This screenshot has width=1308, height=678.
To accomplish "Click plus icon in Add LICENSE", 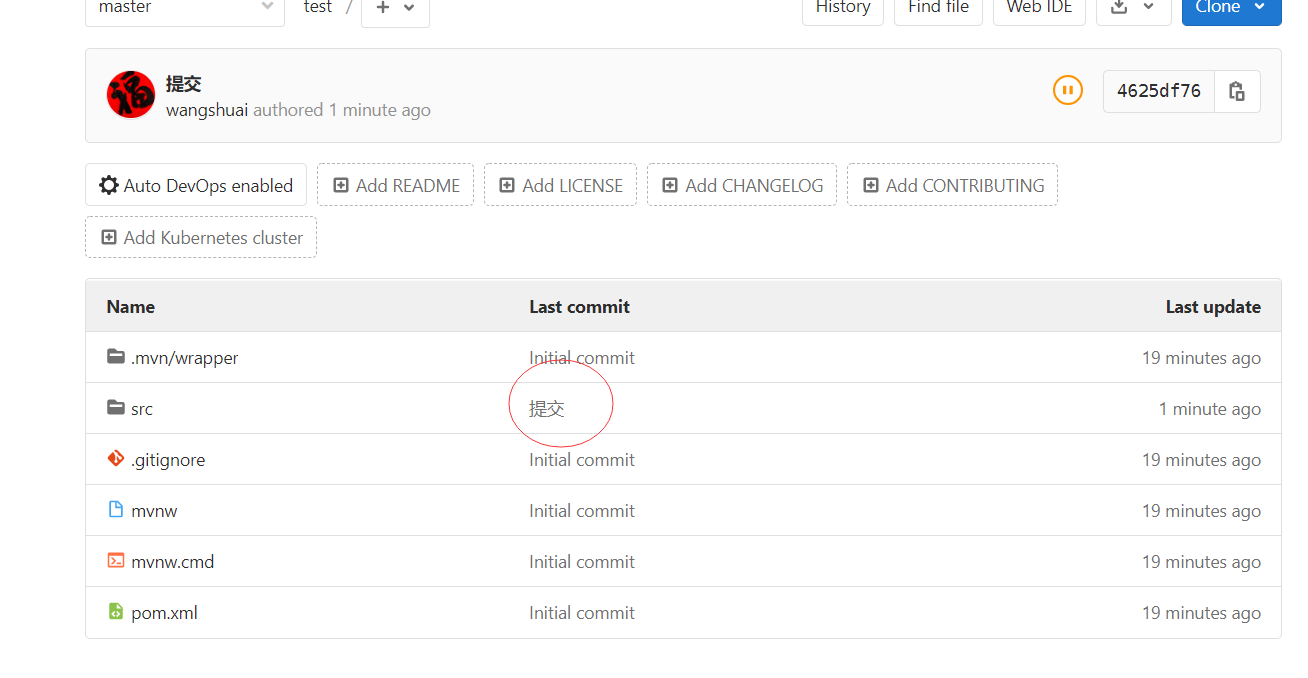I will click(507, 185).
